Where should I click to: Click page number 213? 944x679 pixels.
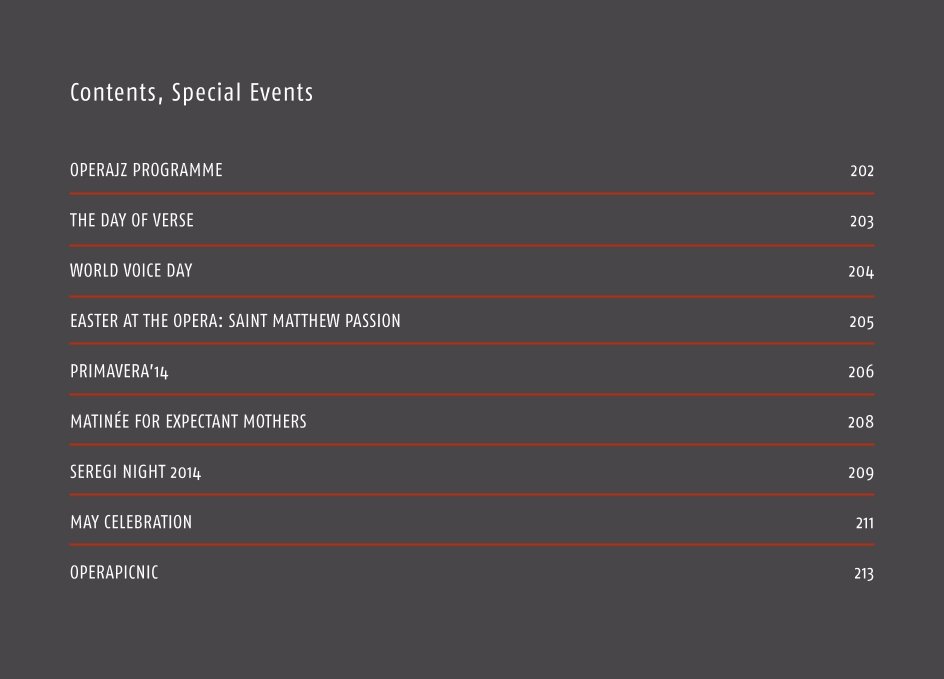point(864,574)
